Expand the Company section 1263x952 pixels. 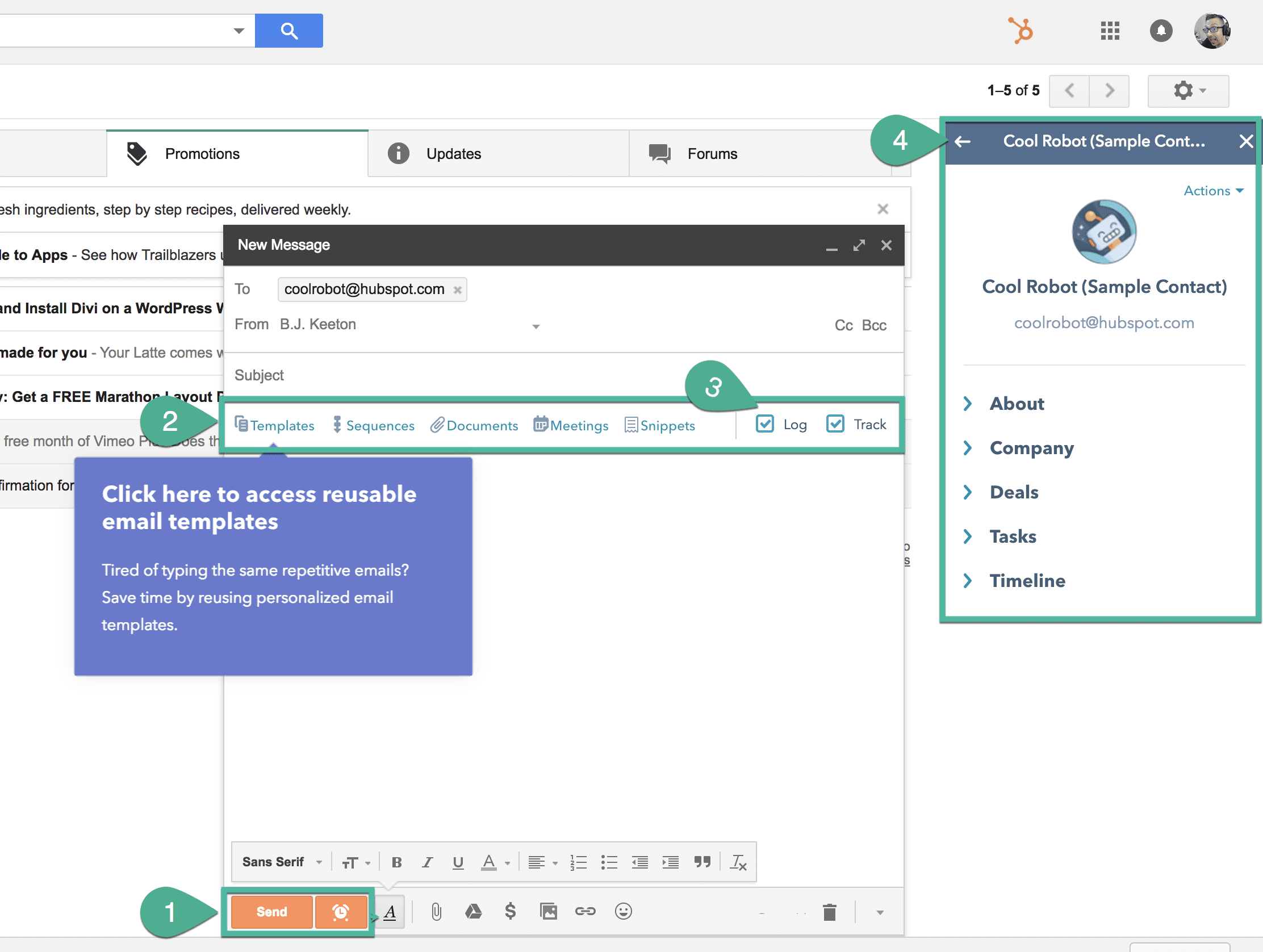pyautogui.click(x=1019, y=448)
